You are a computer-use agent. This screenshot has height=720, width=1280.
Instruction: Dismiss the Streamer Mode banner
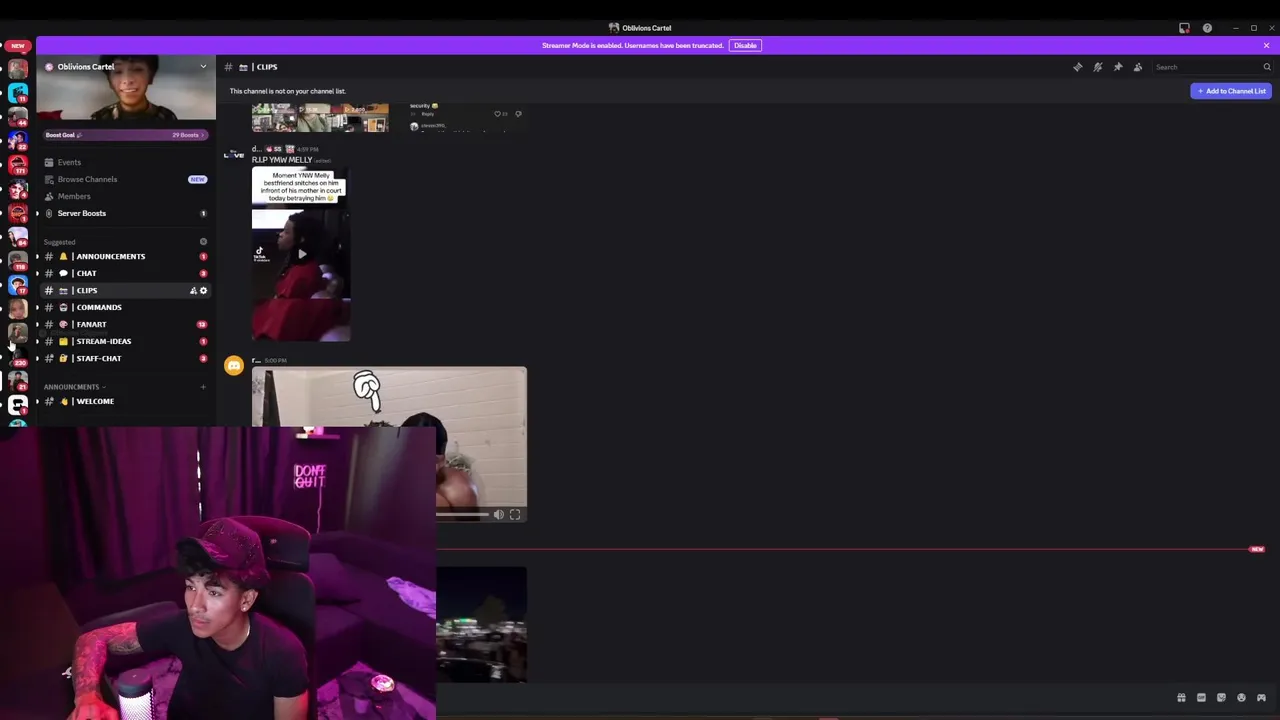1266,45
